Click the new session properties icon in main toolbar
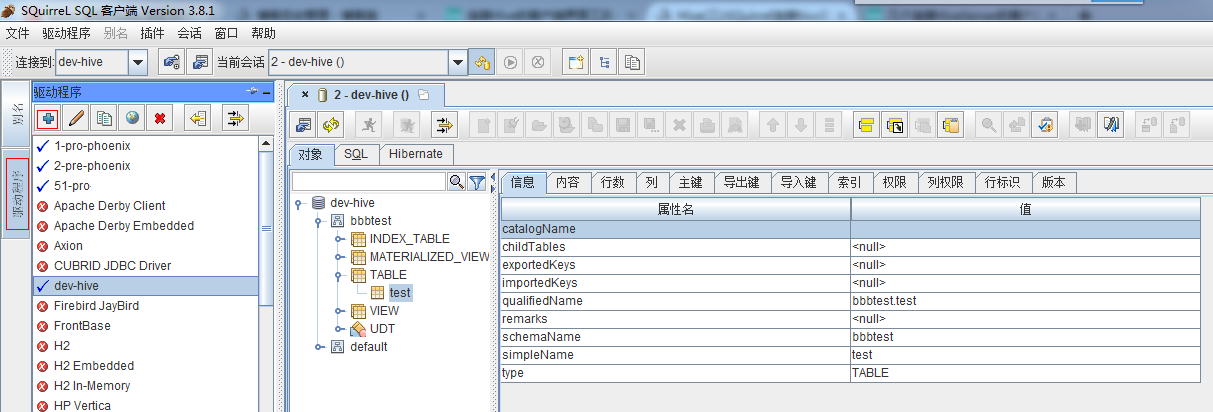This screenshot has width=1213, height=412. coord(200,62)
